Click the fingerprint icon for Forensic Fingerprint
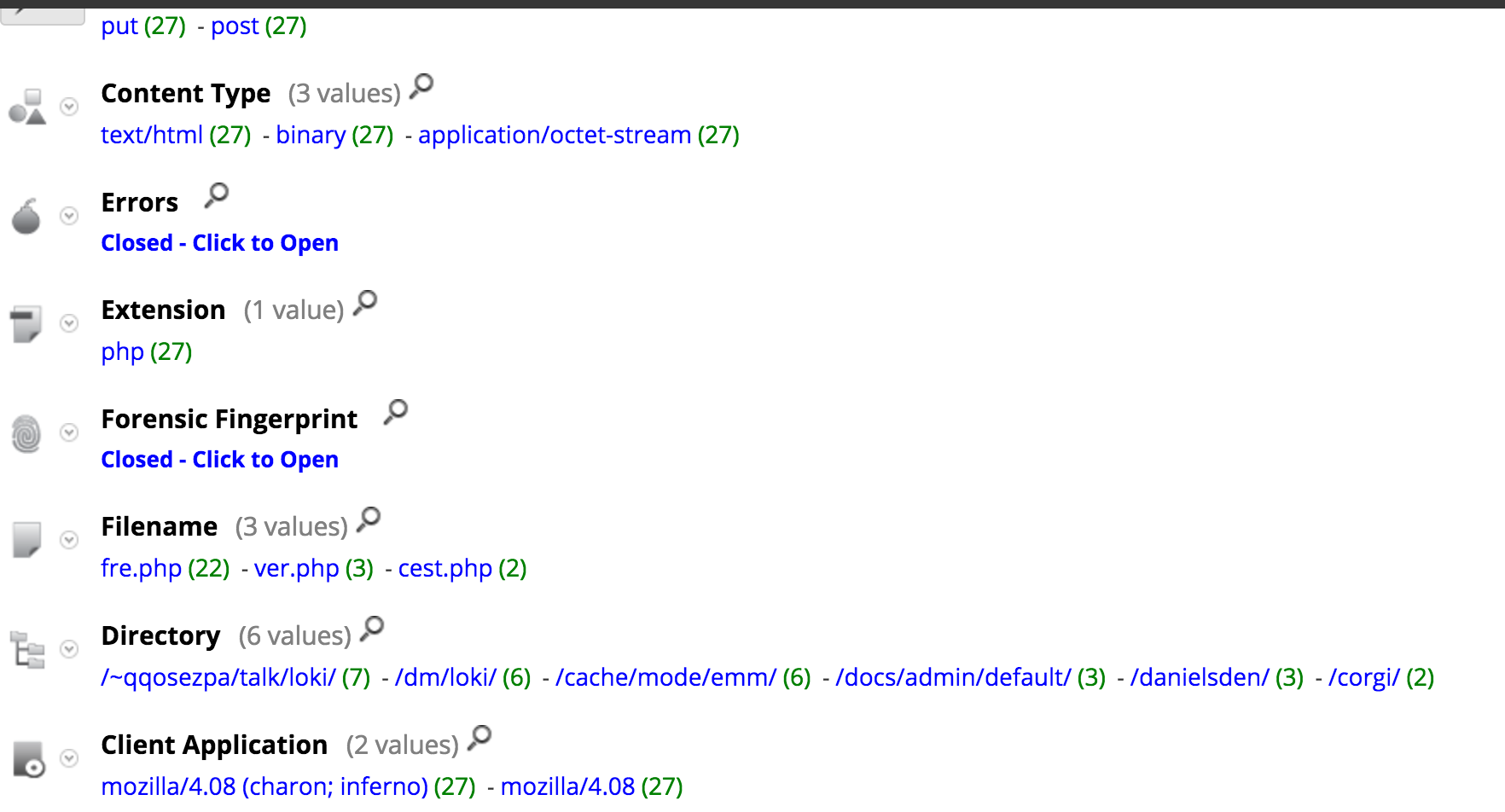Image resolution: width=1505 pixels, height=812 pixels. pyautogui.click(x=26, y=433)
